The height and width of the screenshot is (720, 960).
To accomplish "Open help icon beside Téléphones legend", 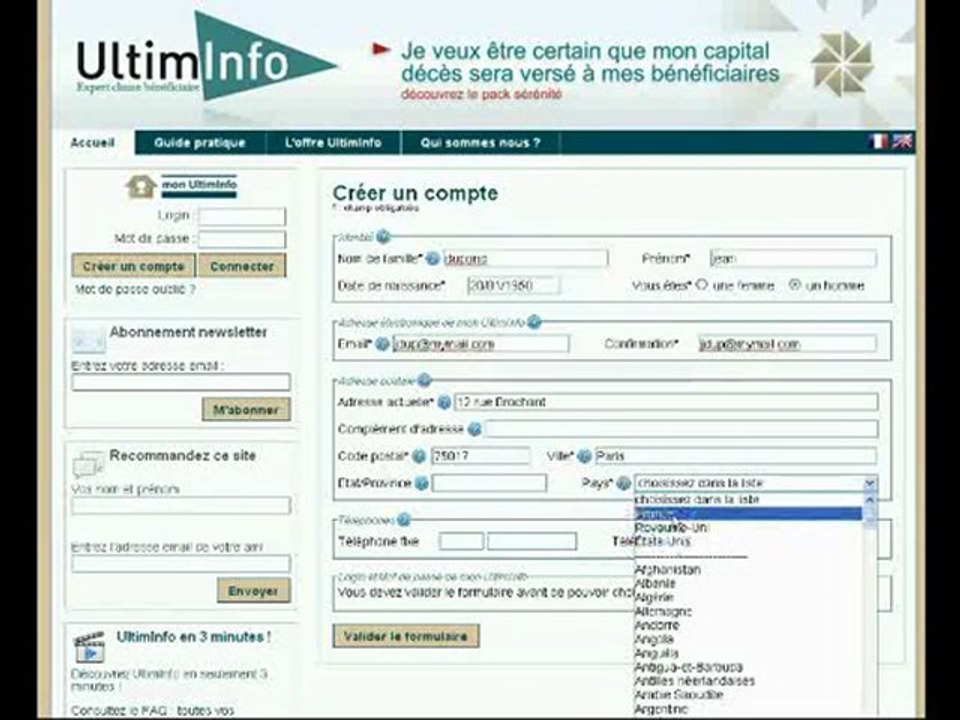I will point(403,520).
